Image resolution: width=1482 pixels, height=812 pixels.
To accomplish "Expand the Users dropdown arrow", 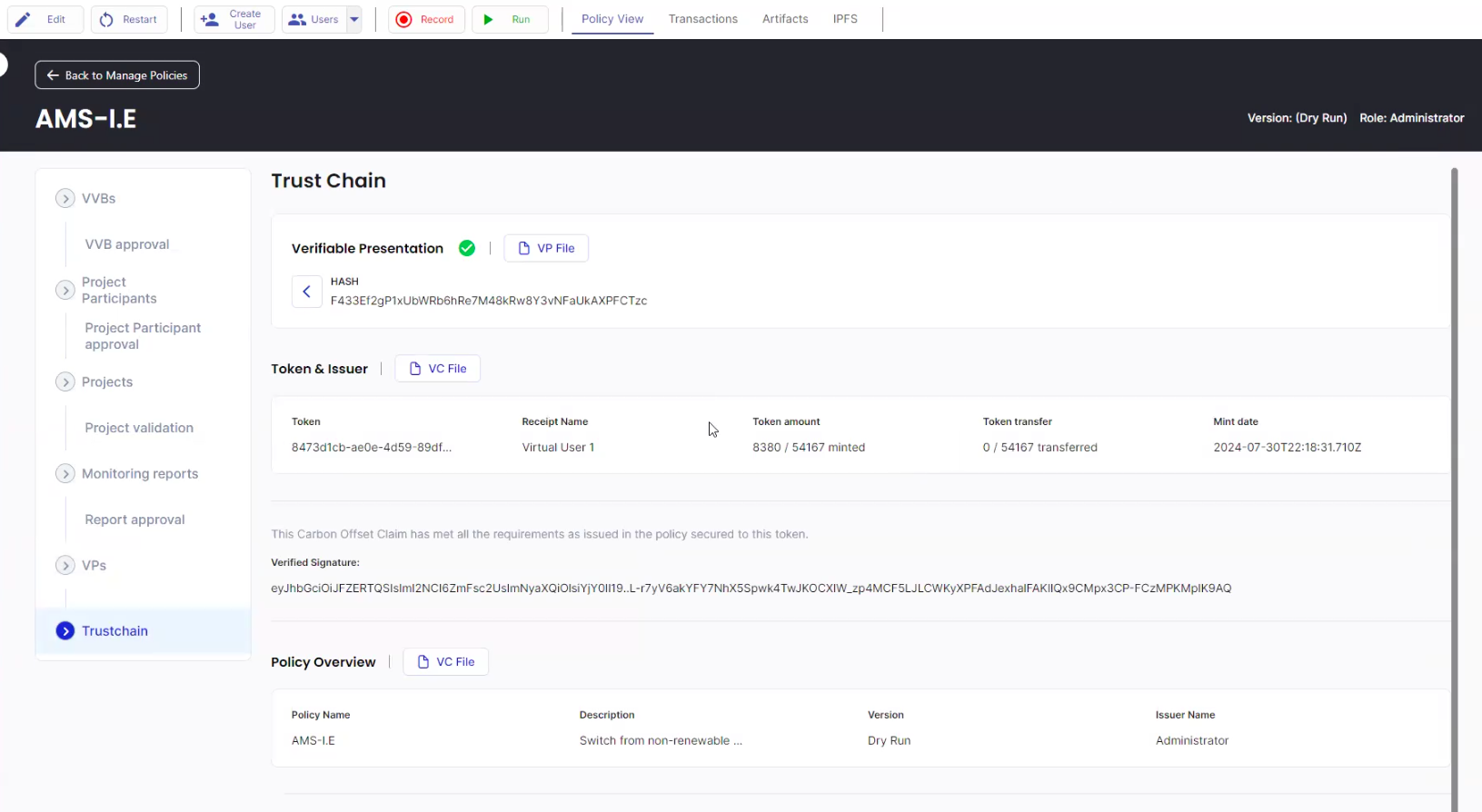I will tap(354, 19).
